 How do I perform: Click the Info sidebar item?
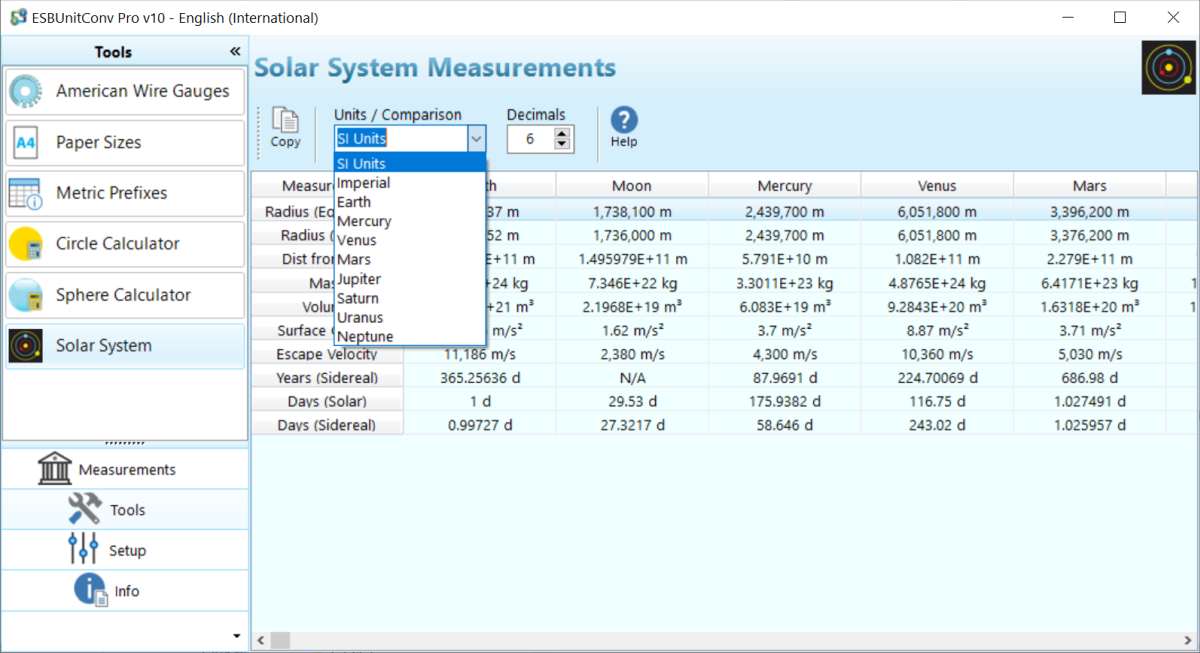pos(124,590)
